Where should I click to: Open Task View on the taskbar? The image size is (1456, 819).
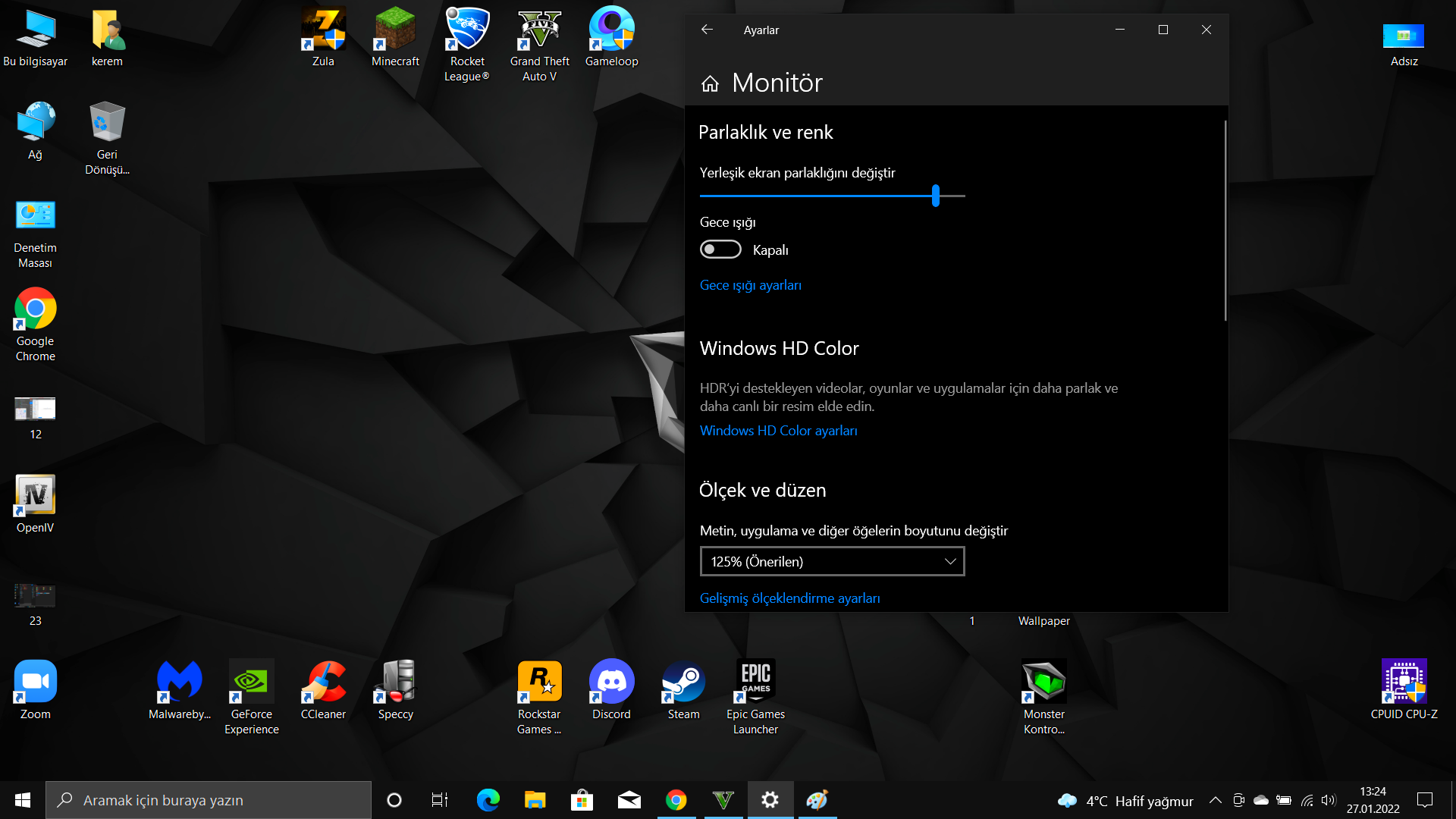tap(439, 800)
